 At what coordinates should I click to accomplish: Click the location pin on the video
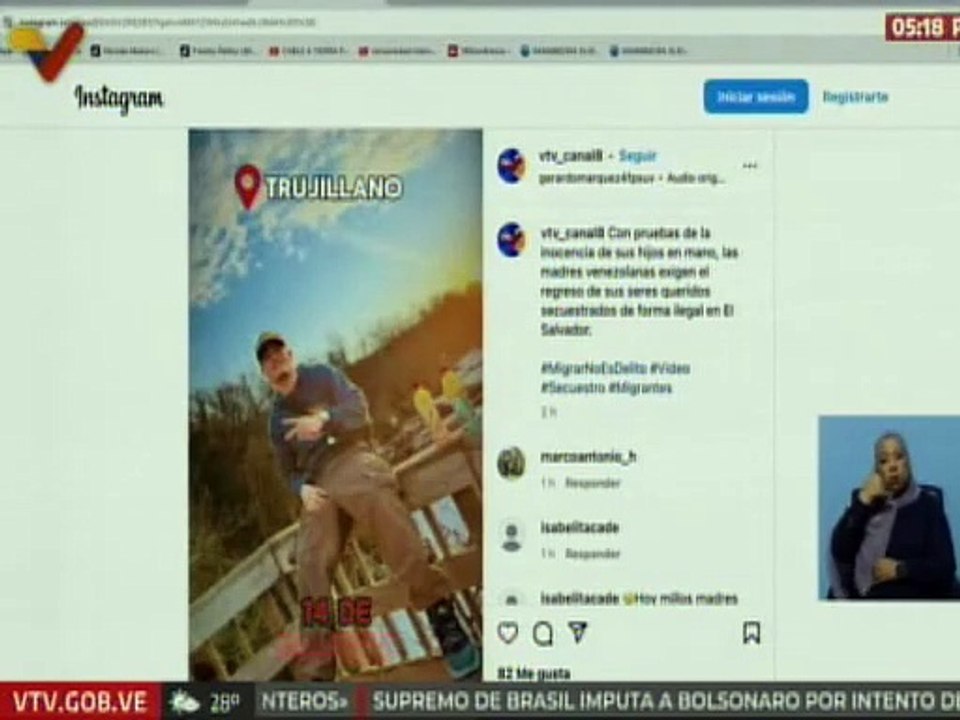pos(248,187)
